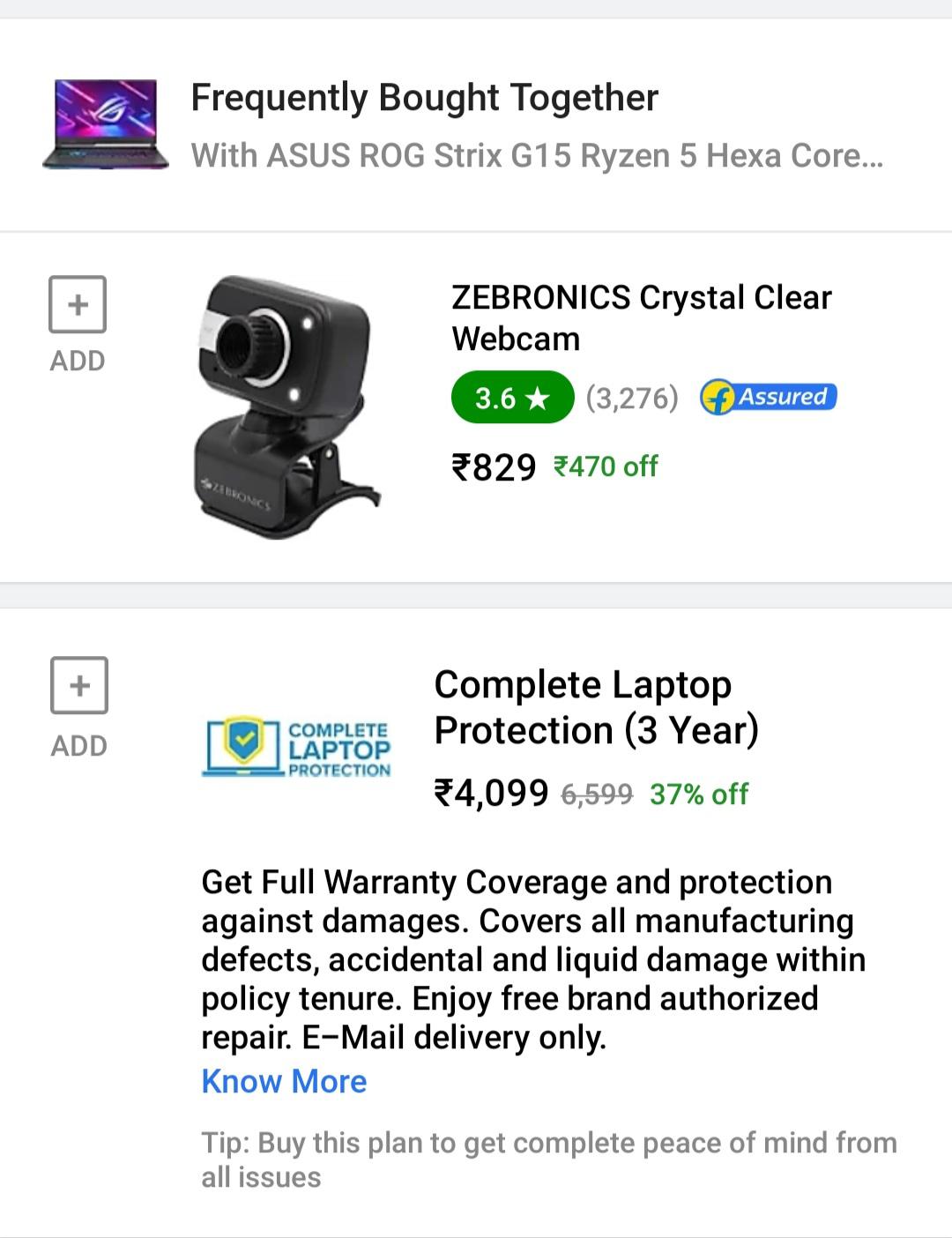Click the plus icon beside Laptop Protection
The height and width of the screenshot is (1238, 952).
(x=78, y=686)
